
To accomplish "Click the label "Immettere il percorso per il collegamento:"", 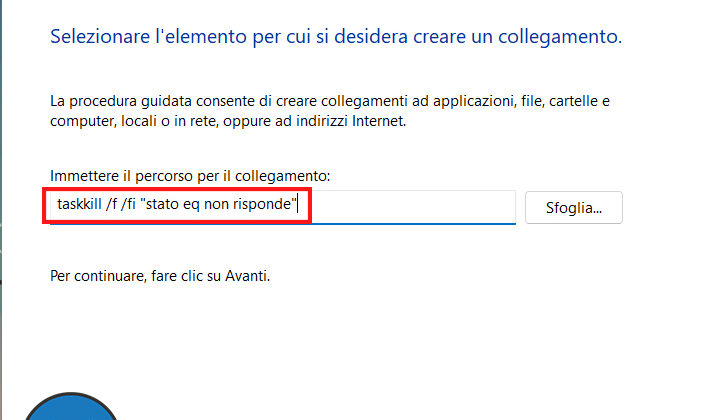I will [190, 176].
